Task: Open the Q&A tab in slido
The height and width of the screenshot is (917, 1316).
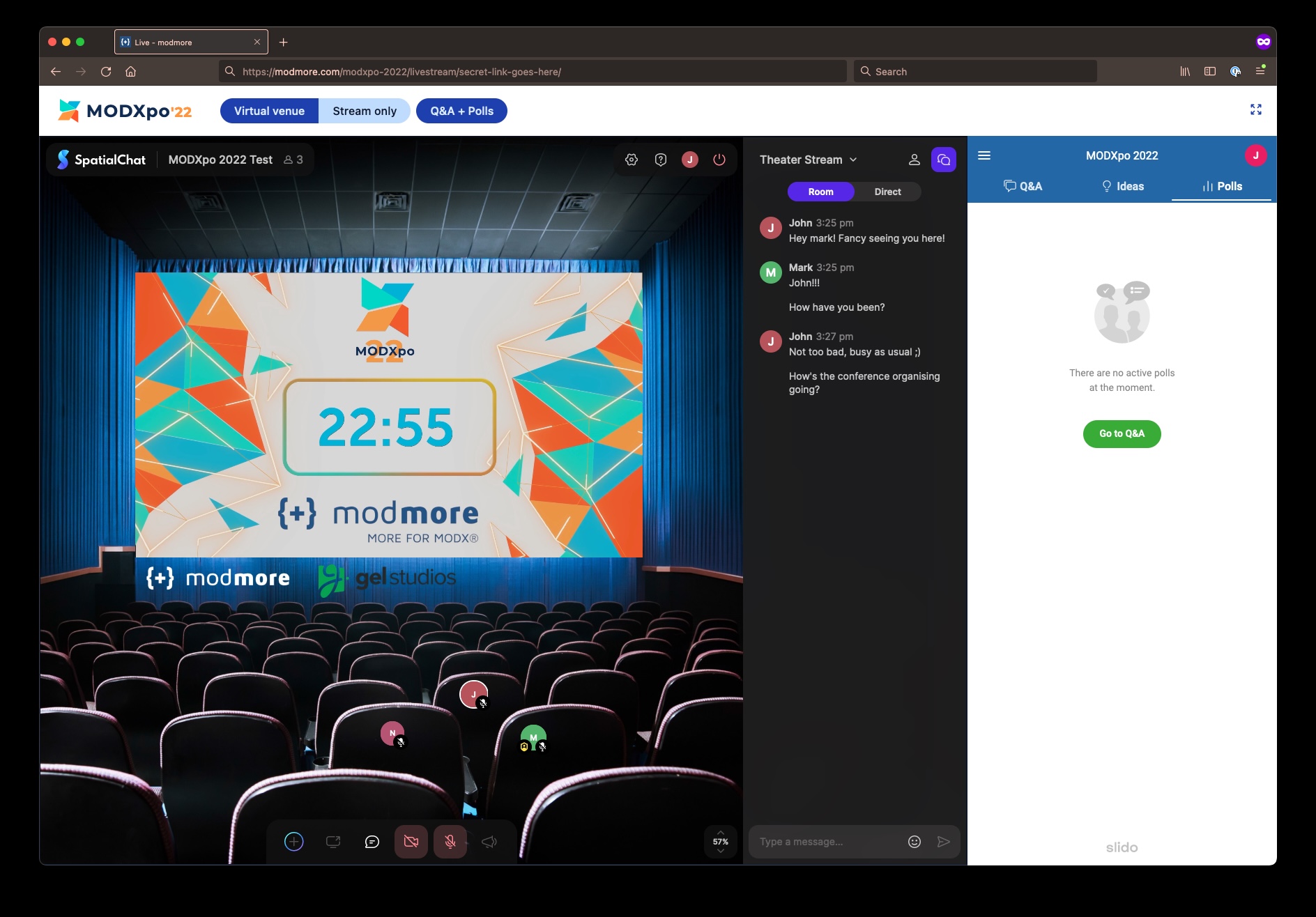Action: [1023, 186]
